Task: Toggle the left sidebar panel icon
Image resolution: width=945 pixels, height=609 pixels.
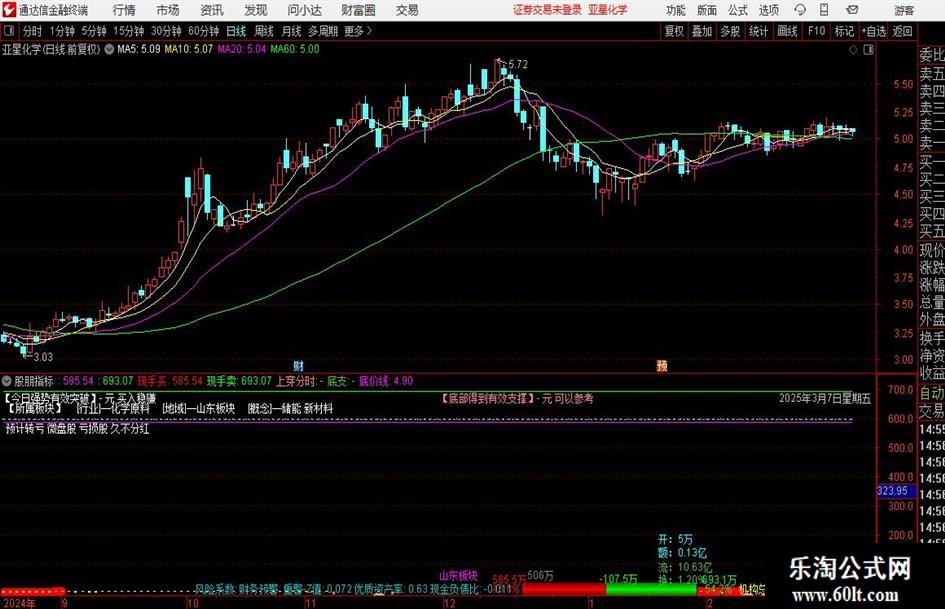Action: pyautogui.click(x=9, y=31)
